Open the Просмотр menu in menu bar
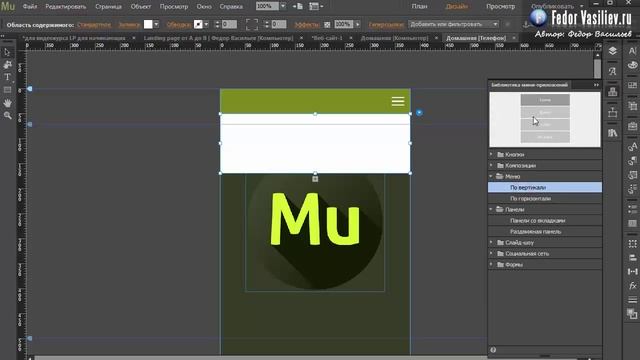 pyautogui.click(x=174, y=7)
